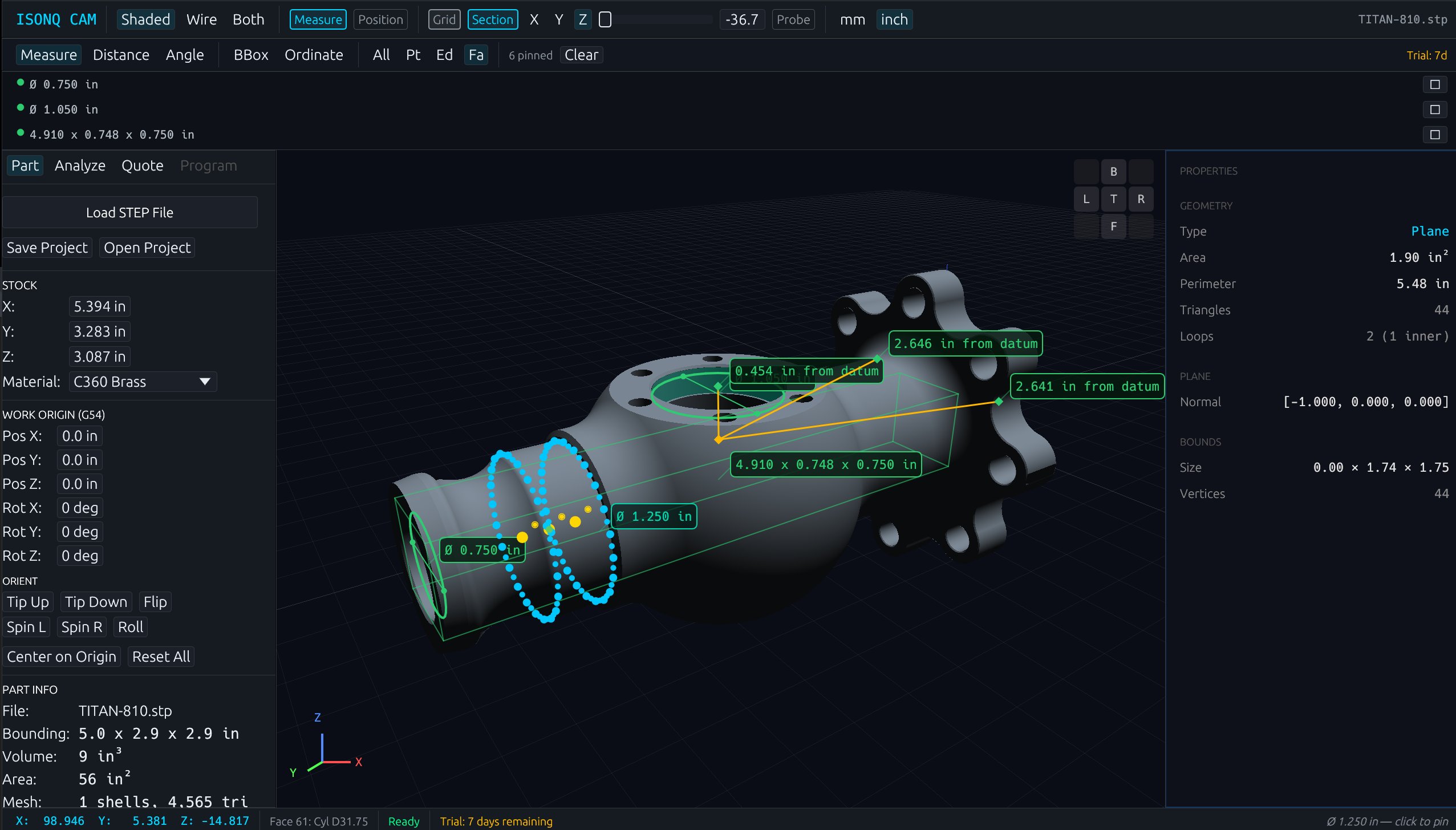Image resolution: width=1456 pixels, height=830 pixels.
Task: Edit the Stock X dimension field
Action: pyautogui.click(x=99, y=306)
